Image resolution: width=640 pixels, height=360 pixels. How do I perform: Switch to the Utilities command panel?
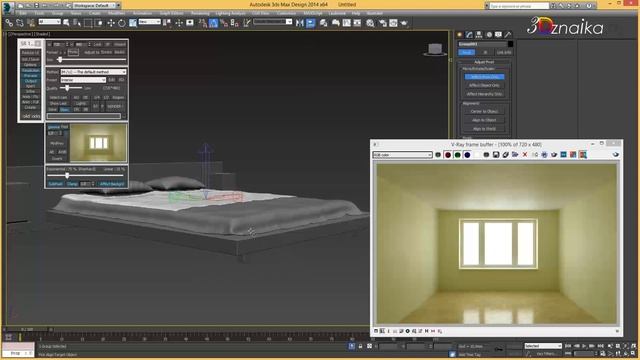coord(508,35)
